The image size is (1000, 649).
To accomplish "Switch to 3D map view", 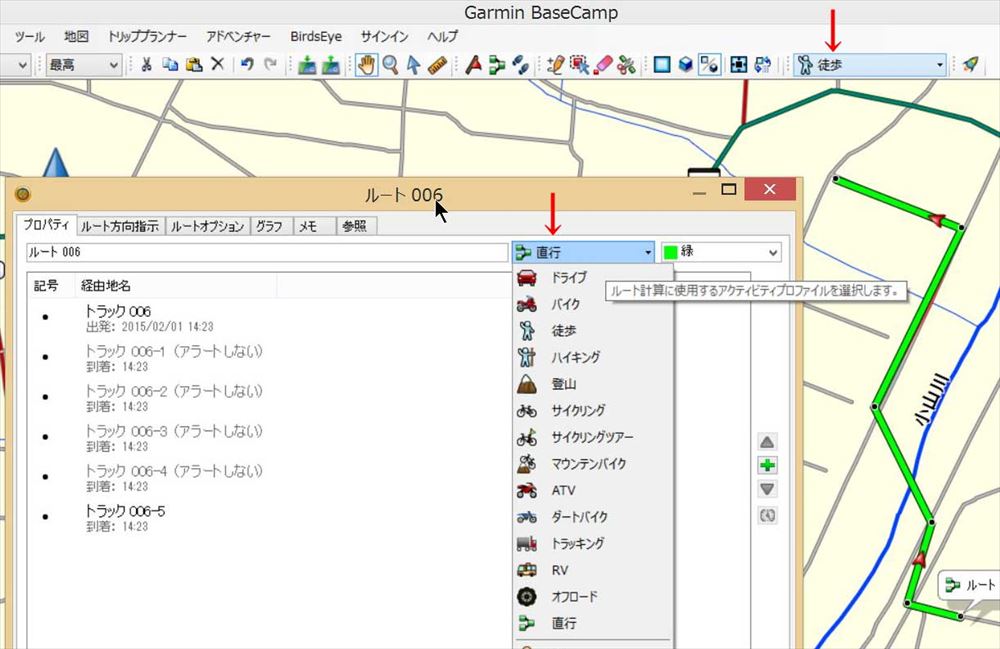I will pyautogui.click(x=686, y=64).
